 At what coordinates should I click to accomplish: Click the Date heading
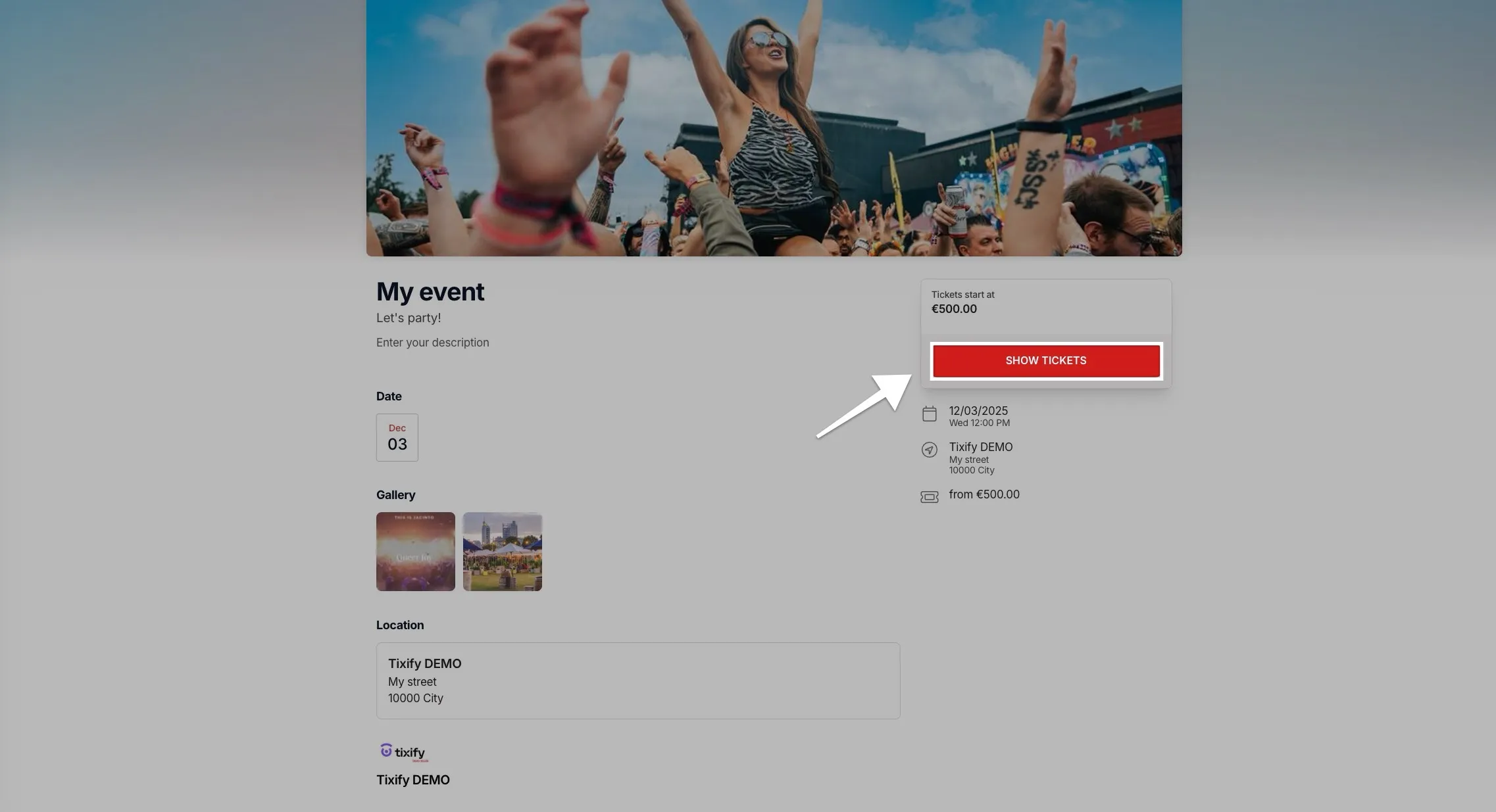click(x=389, y=396)
